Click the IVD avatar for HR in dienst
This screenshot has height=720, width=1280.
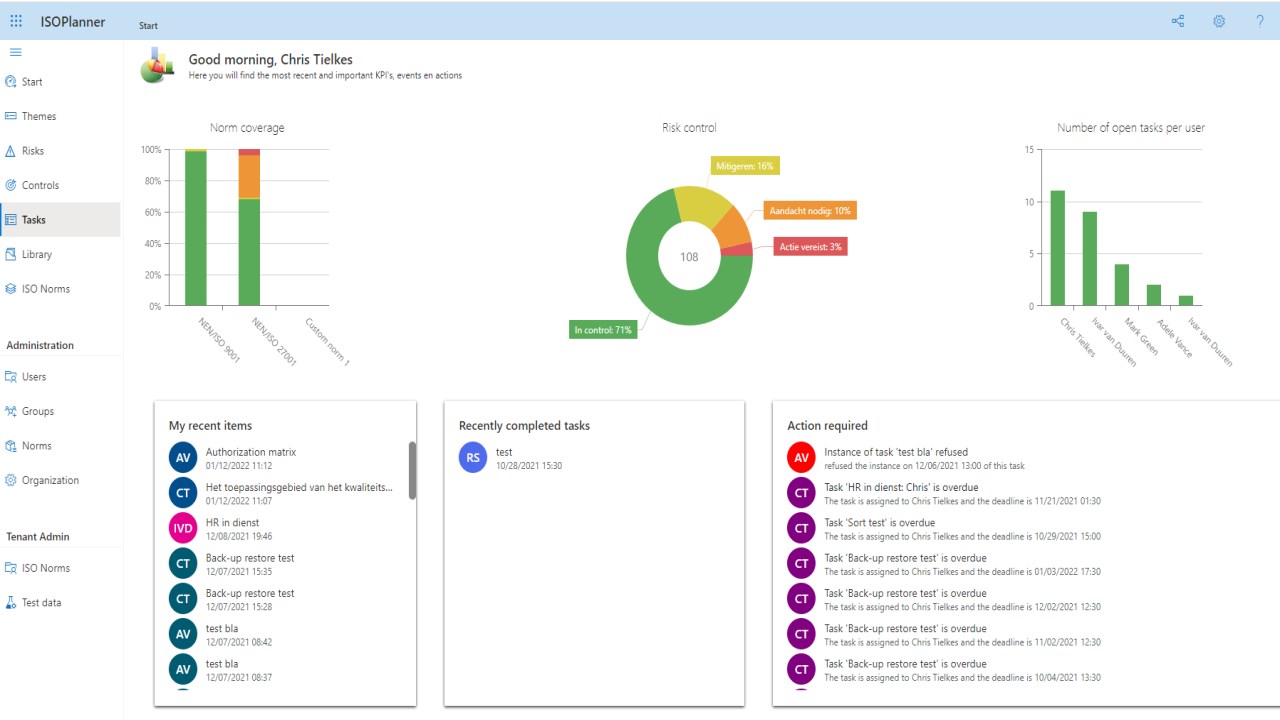[183, 528]
